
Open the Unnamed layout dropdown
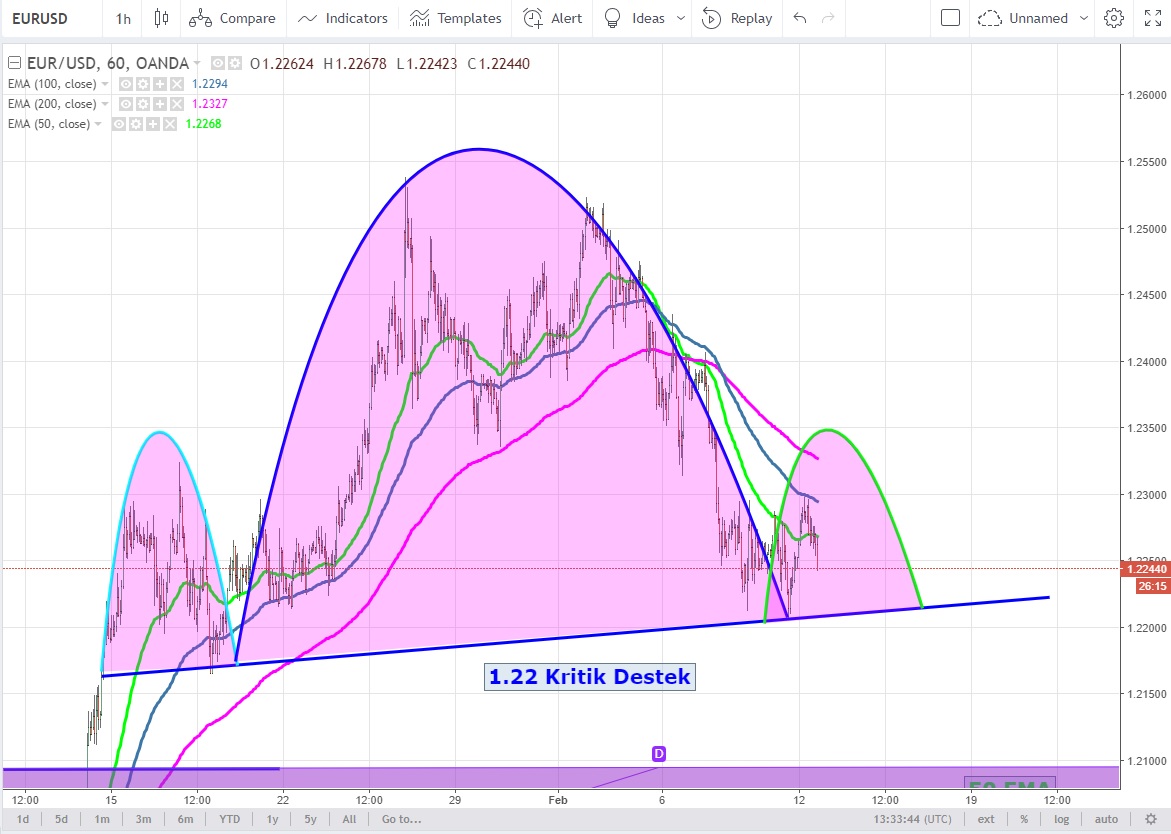(x=1086, y=18)
